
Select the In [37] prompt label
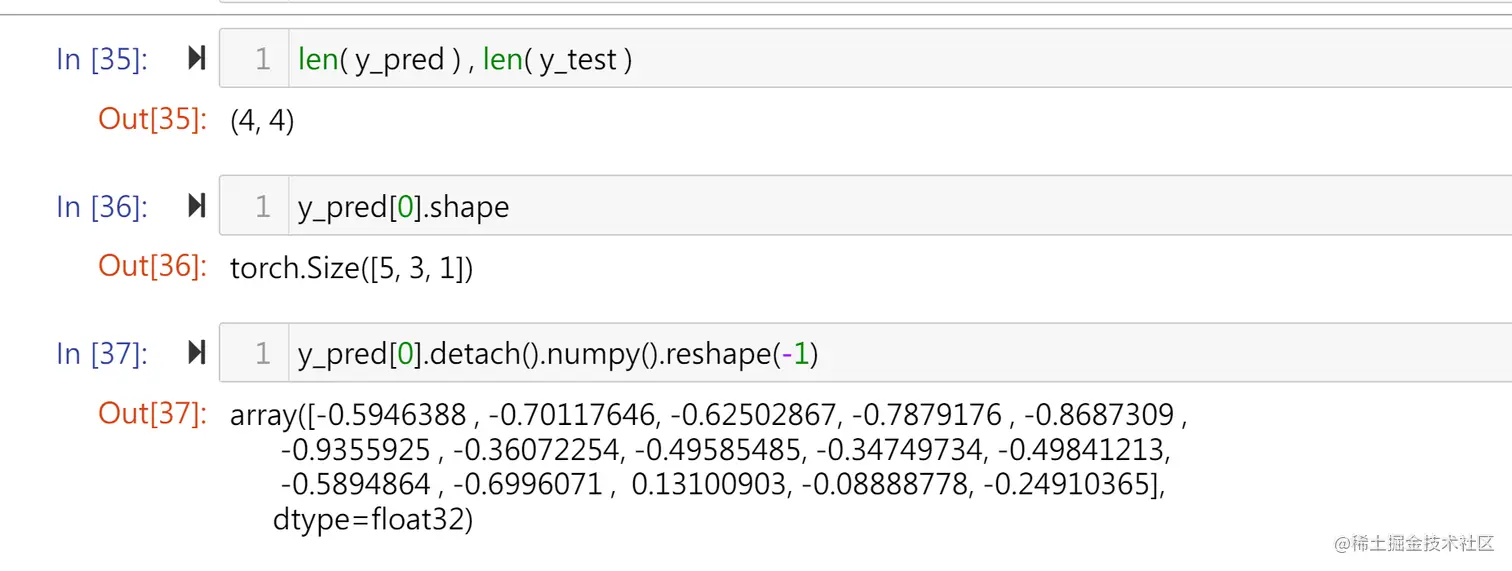102,354
